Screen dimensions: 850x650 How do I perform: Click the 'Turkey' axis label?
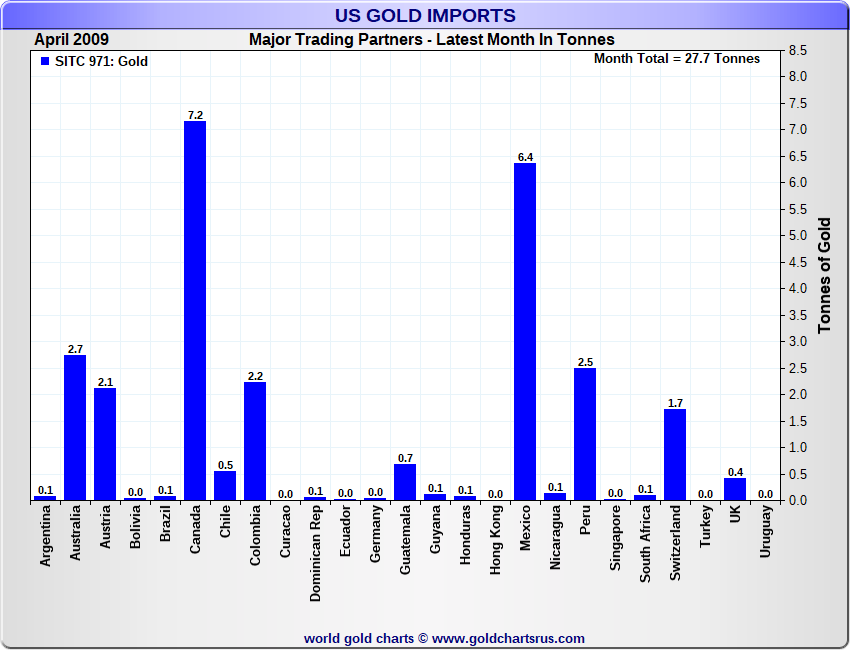coord(705,526)
